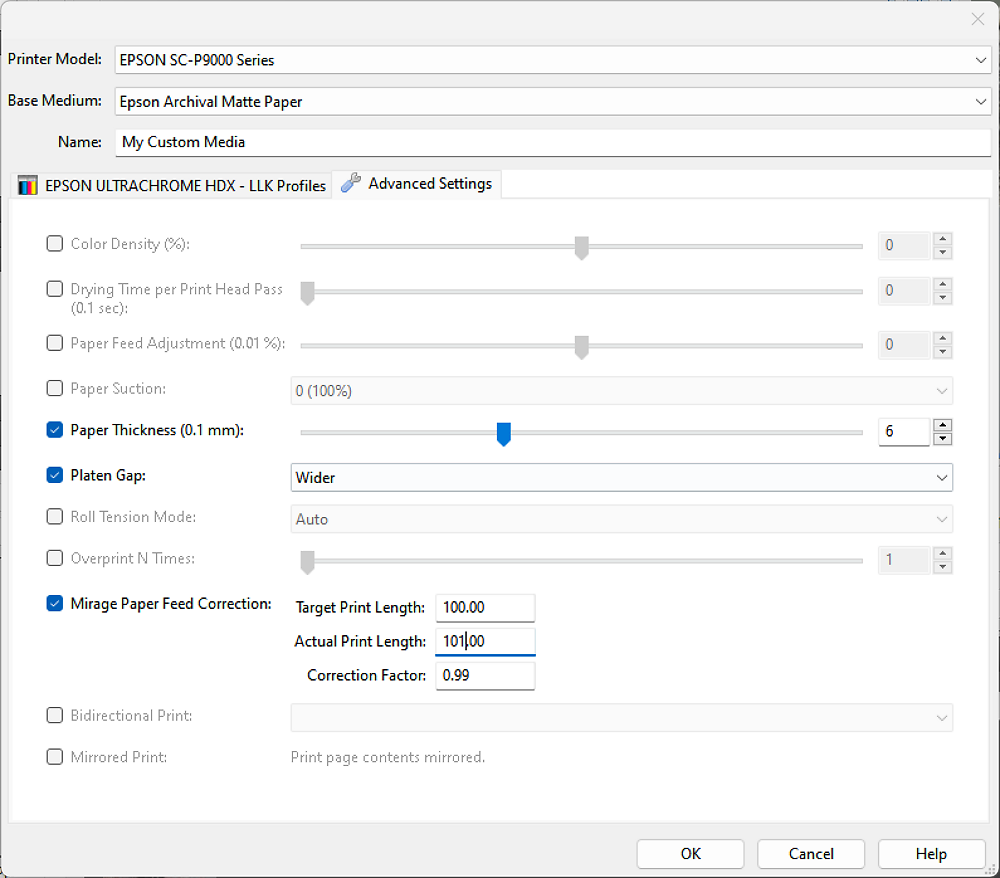Increase Paper Thickness with the up arrow
The image size is (1000, 878).
point(942,425)
